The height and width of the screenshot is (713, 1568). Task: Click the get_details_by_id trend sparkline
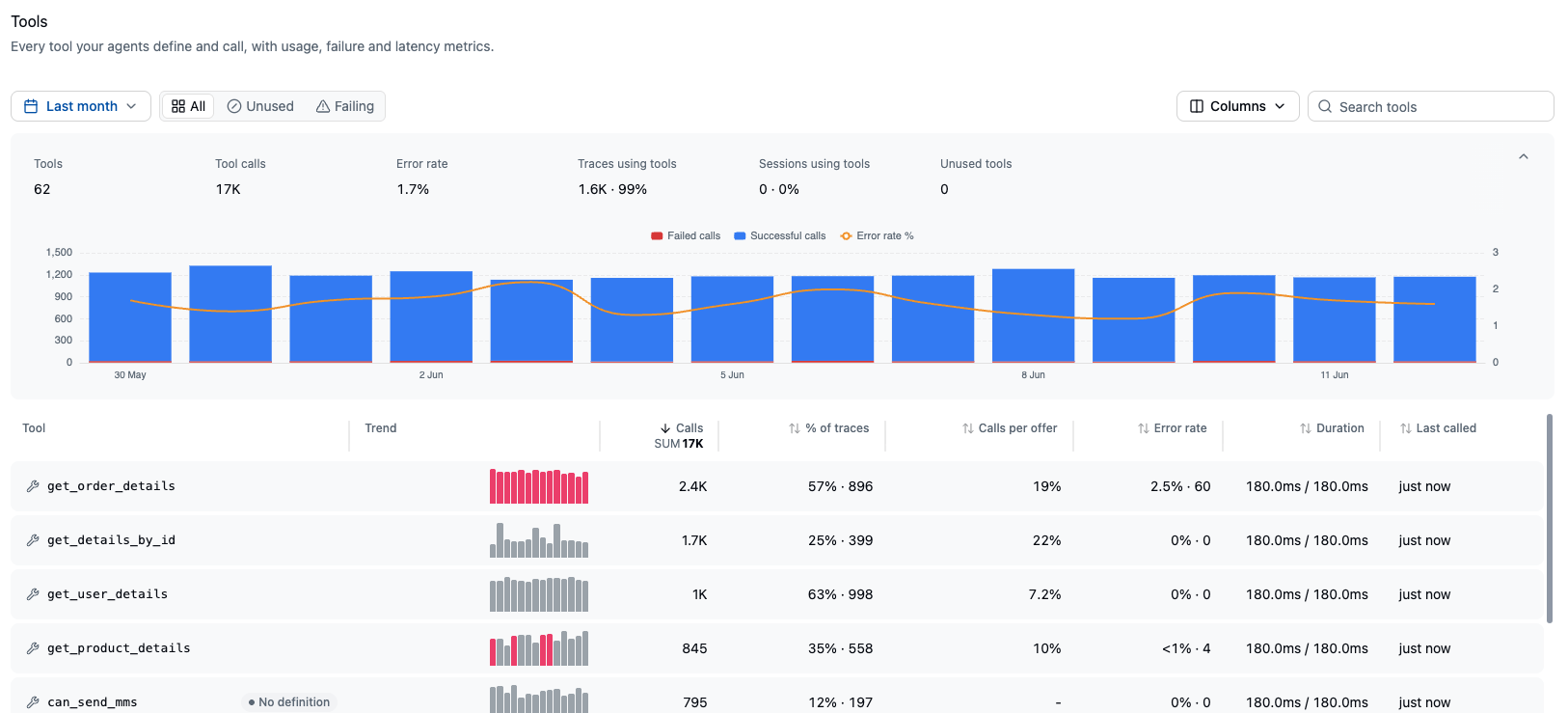(539, 540)
